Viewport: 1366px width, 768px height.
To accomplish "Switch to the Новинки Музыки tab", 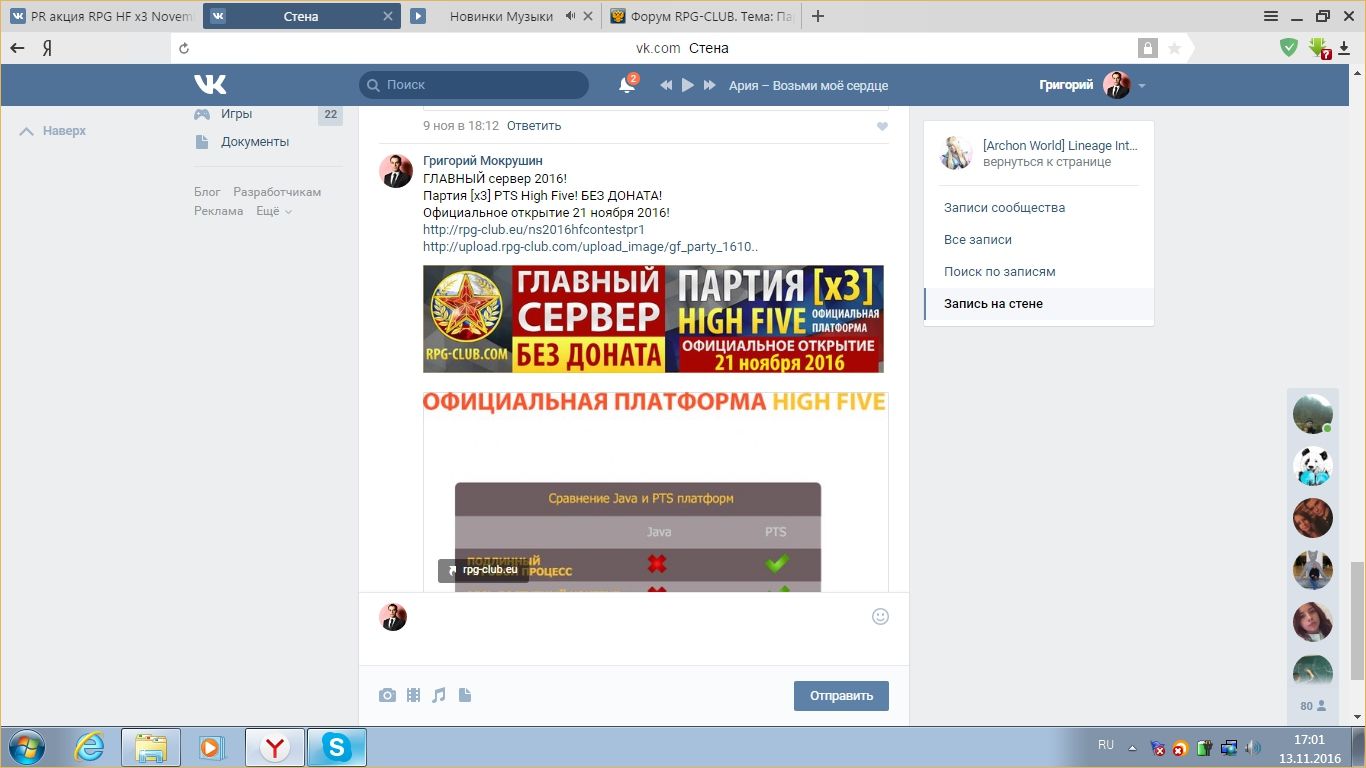I will (x=501, y=16).
